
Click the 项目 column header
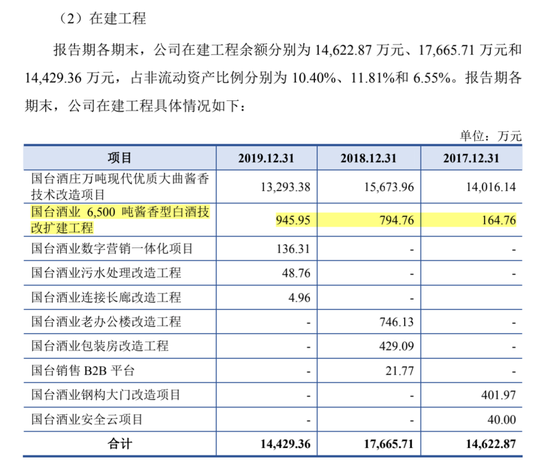point(120,158)
